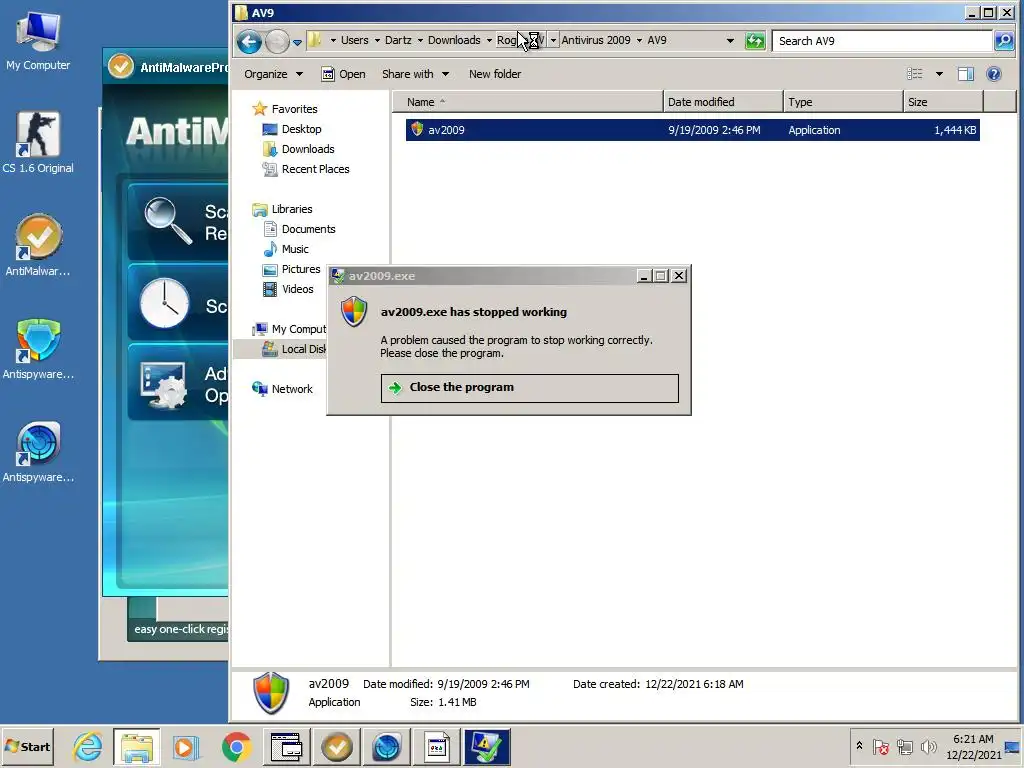Click the gear options icon in AntiMalwarePro
Image resolution: width=1024 pixels, height=768 pixels.
click(x=163, y=385)
